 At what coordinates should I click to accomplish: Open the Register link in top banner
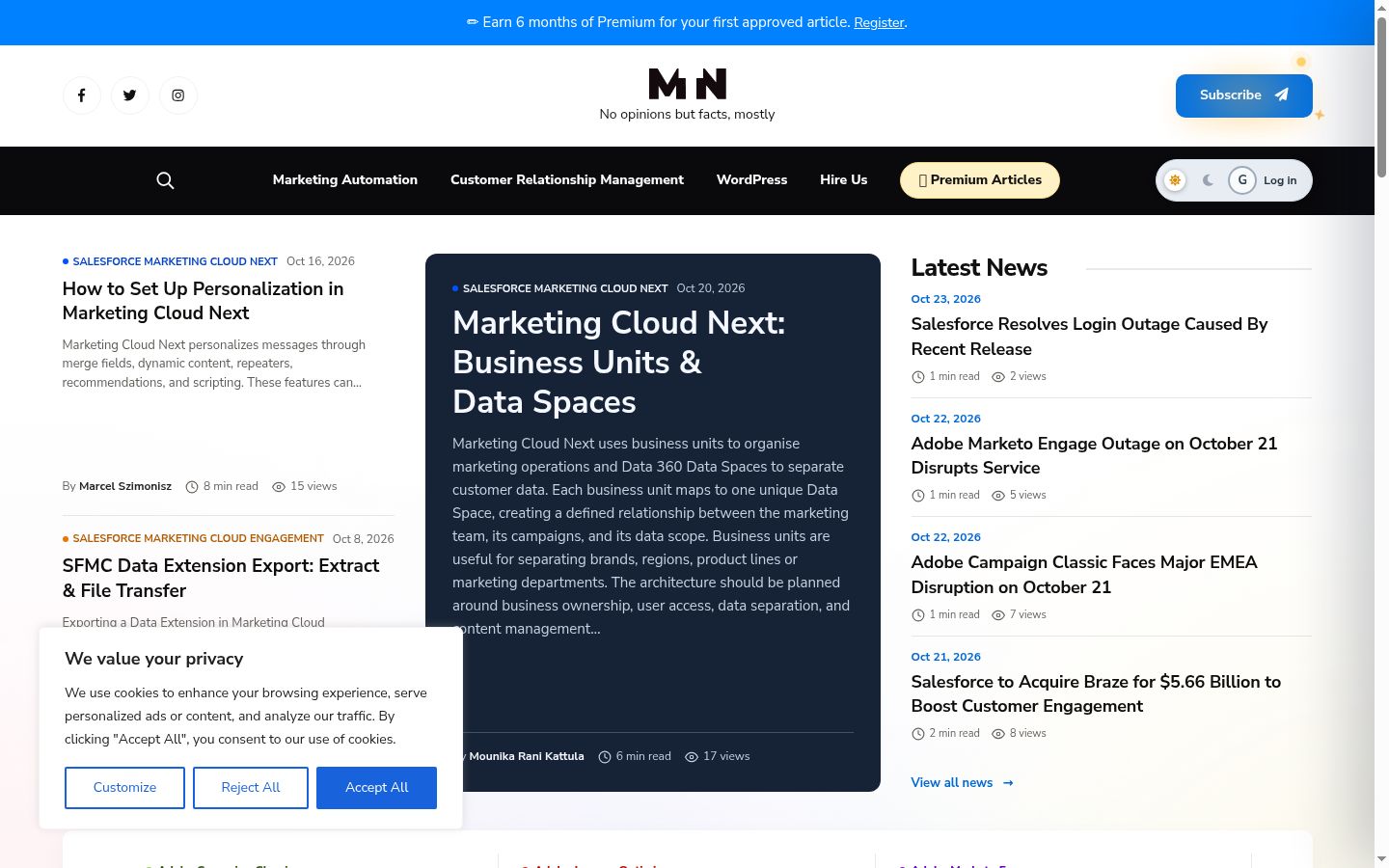[879, 22]
